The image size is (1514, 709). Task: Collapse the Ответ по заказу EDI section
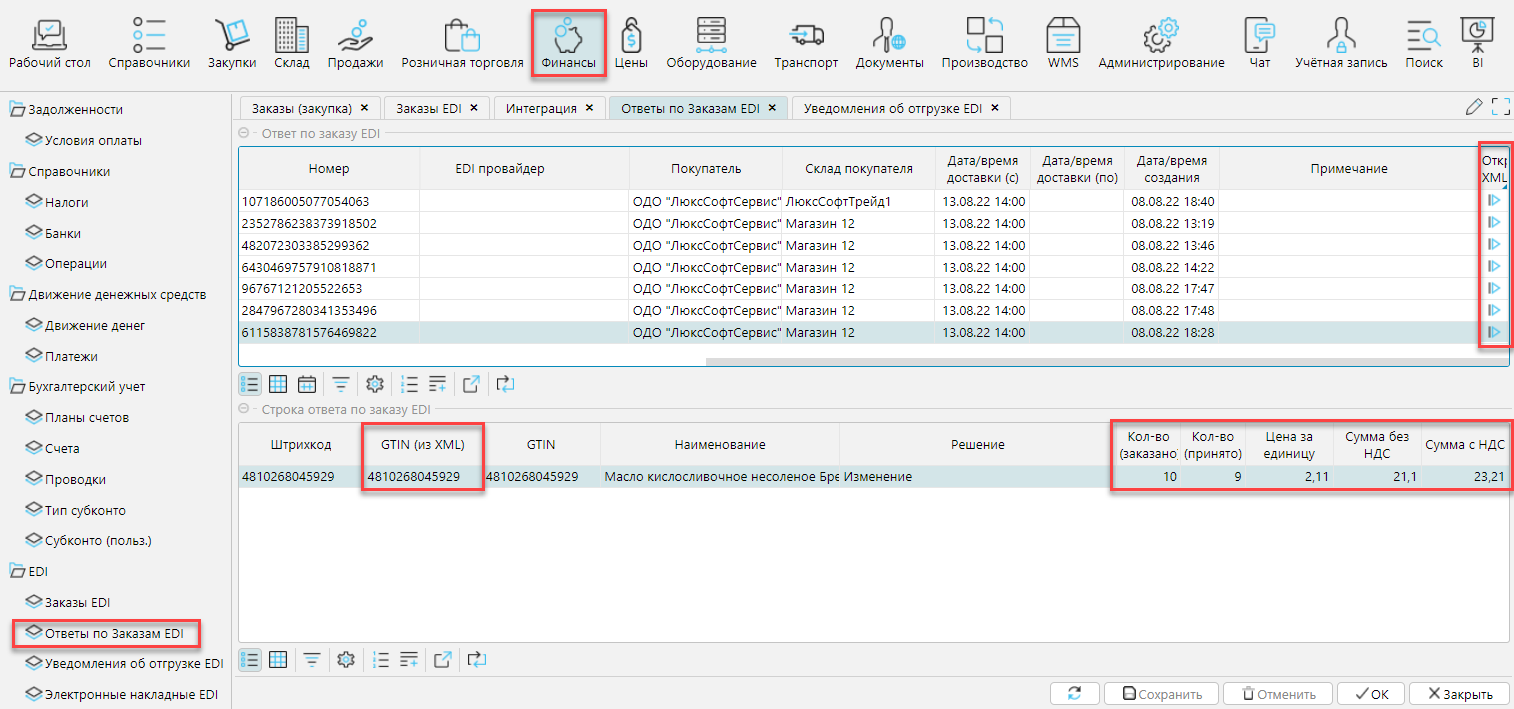pyautogui.click(x=243, y=132)
